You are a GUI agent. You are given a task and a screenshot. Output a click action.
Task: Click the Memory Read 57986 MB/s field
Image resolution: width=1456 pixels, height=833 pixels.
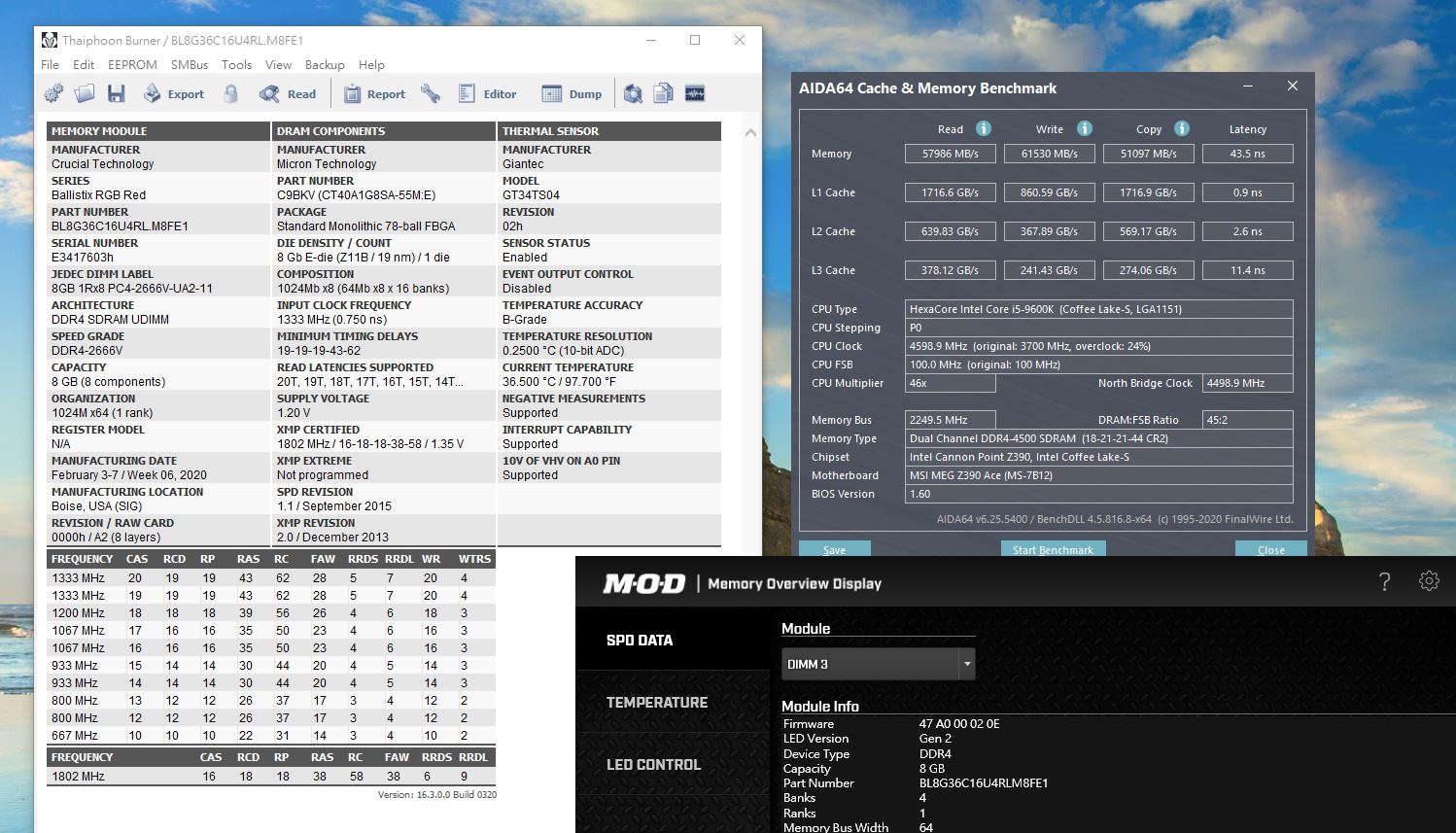(951, 154)
